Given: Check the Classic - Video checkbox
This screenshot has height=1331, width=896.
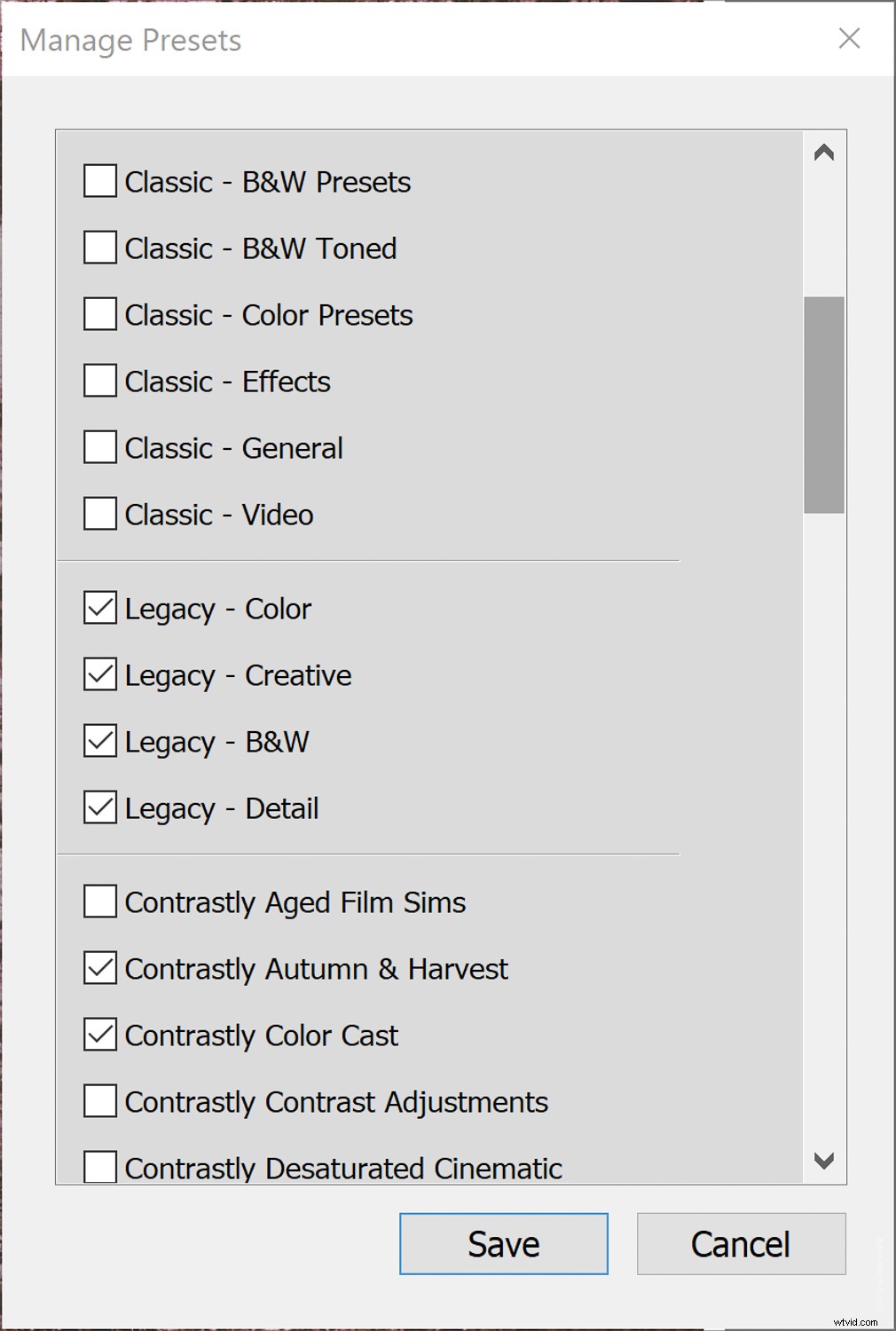Looking at the screenshot, I should click(x=98, y=514).
